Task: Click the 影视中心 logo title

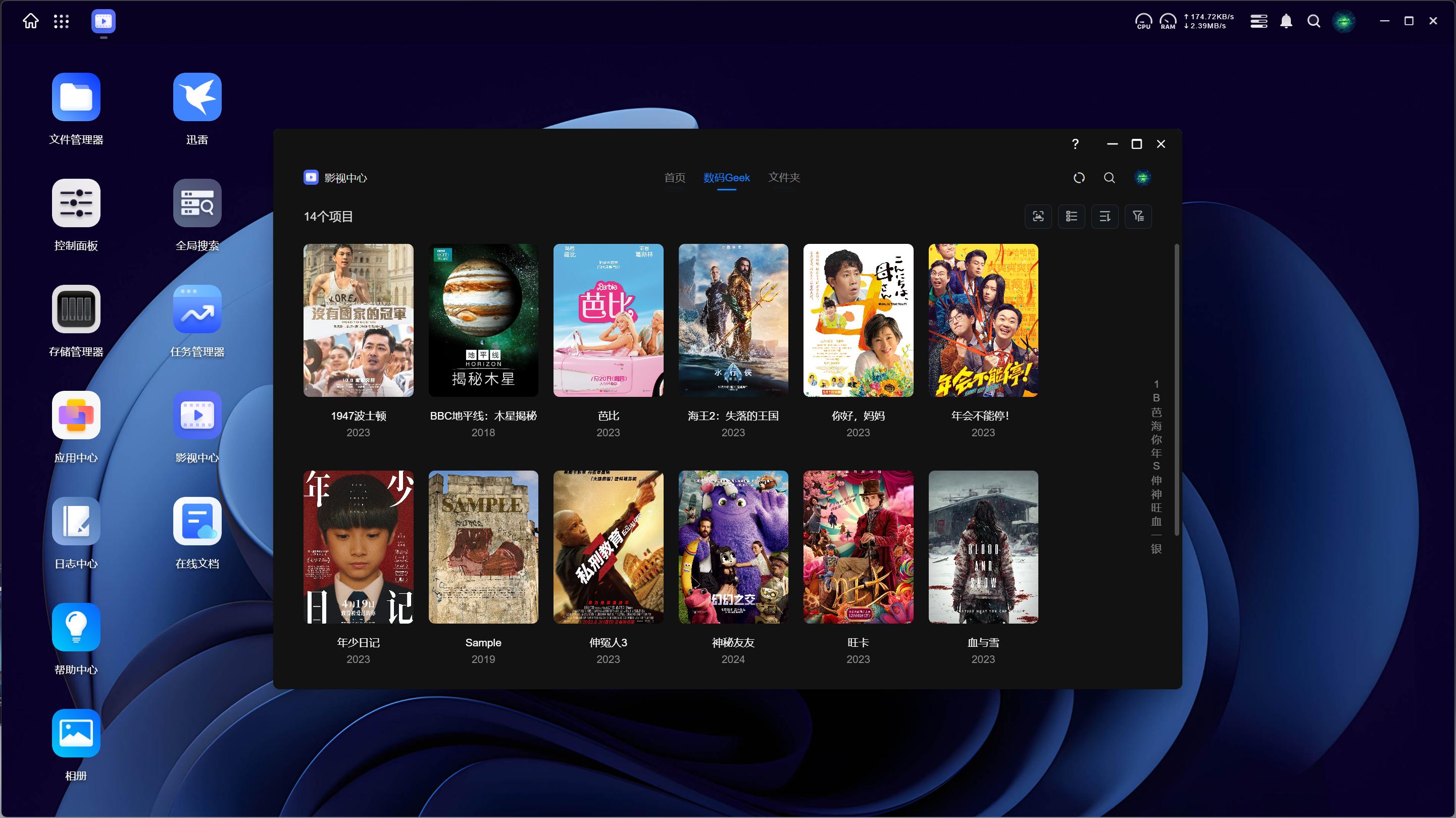Action: coord(335,178)
